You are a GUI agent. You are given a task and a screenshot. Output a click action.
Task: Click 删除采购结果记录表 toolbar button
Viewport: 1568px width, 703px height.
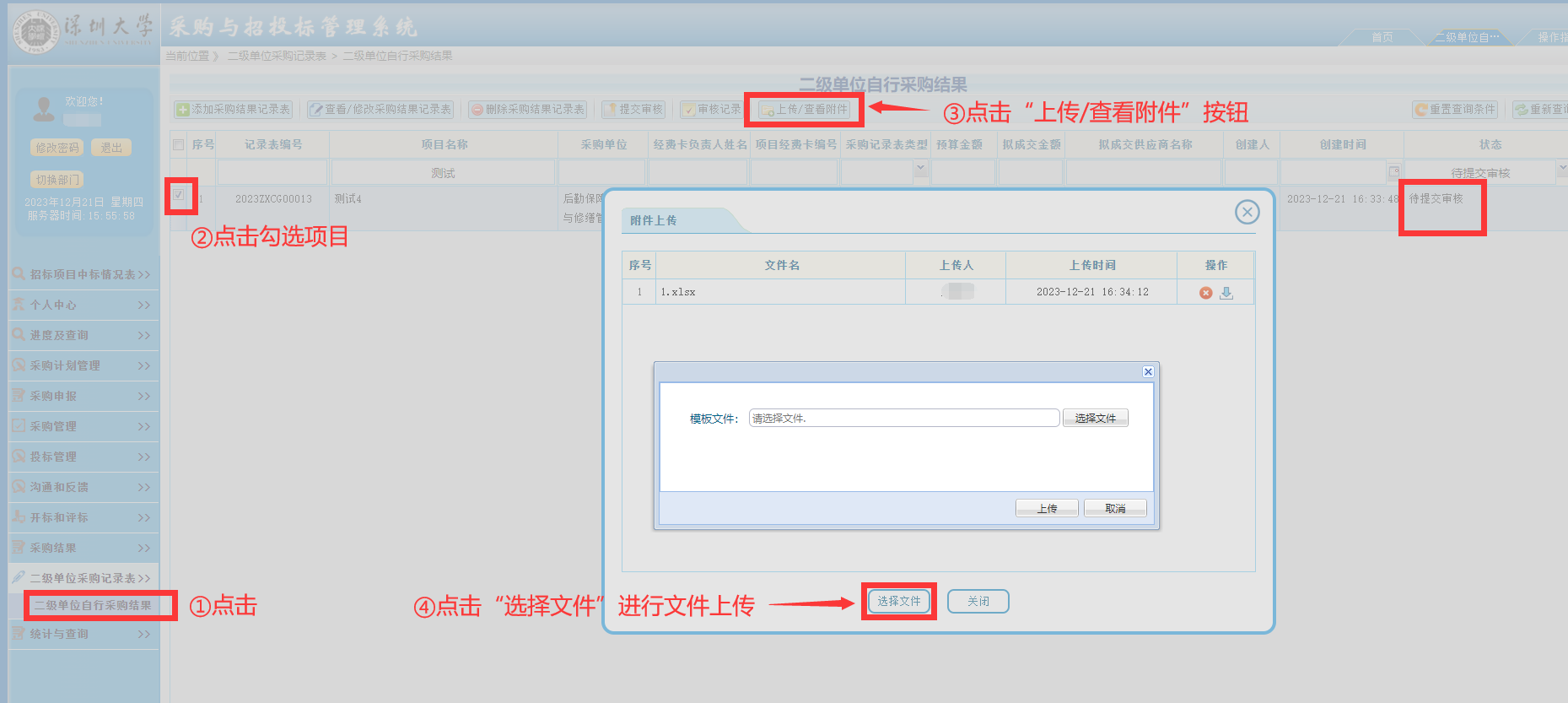pyautogui.click(x=527, y=110)
